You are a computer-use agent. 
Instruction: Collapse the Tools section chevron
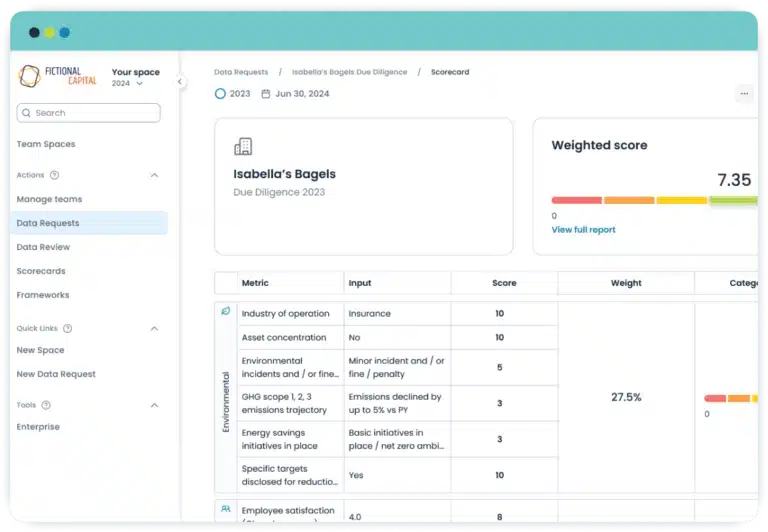point(154,405)
